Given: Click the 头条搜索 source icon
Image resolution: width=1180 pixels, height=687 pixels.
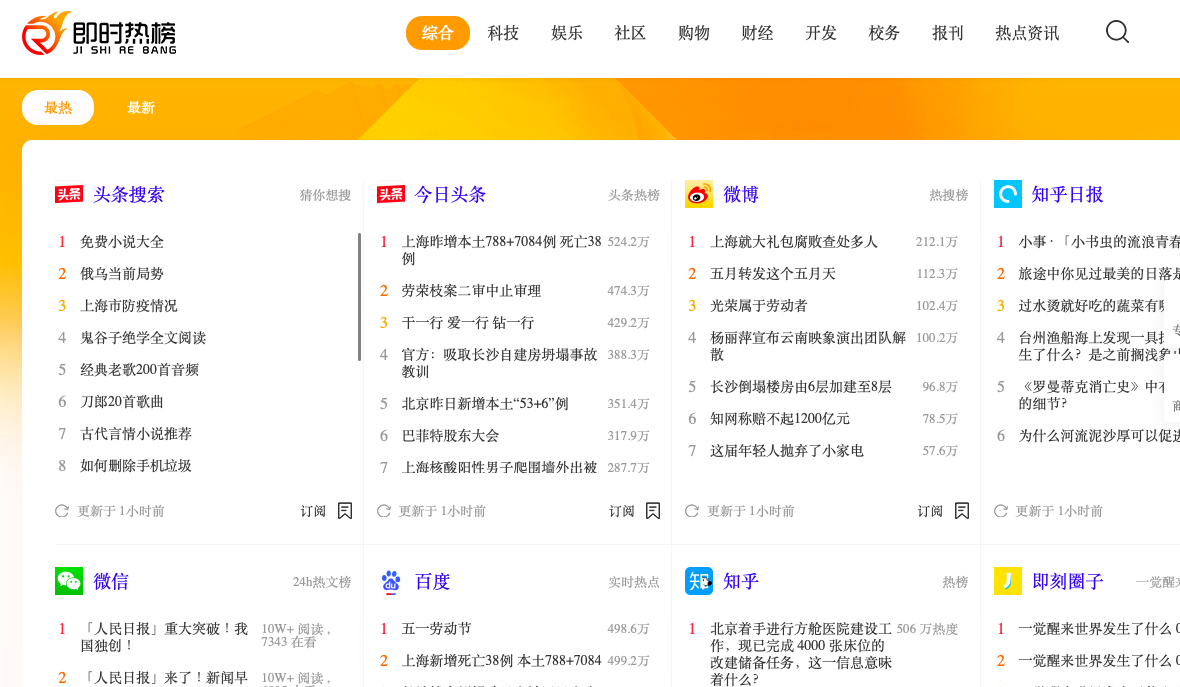Looking at the screenshot, I should click(x=68, y=194).
